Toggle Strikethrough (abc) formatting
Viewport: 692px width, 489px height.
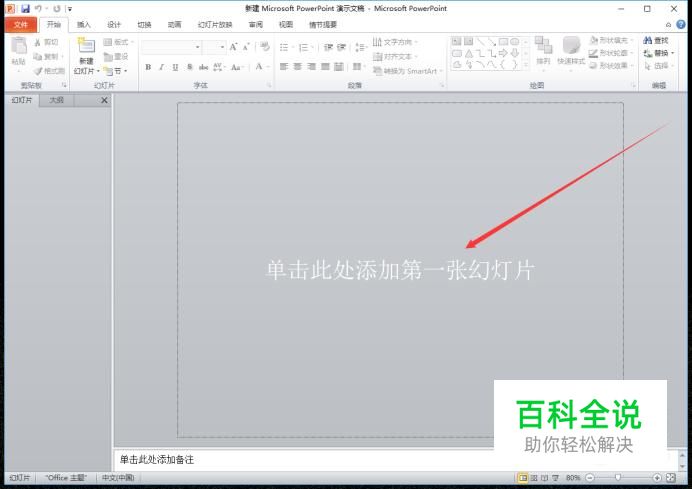(x=203, y=67)
